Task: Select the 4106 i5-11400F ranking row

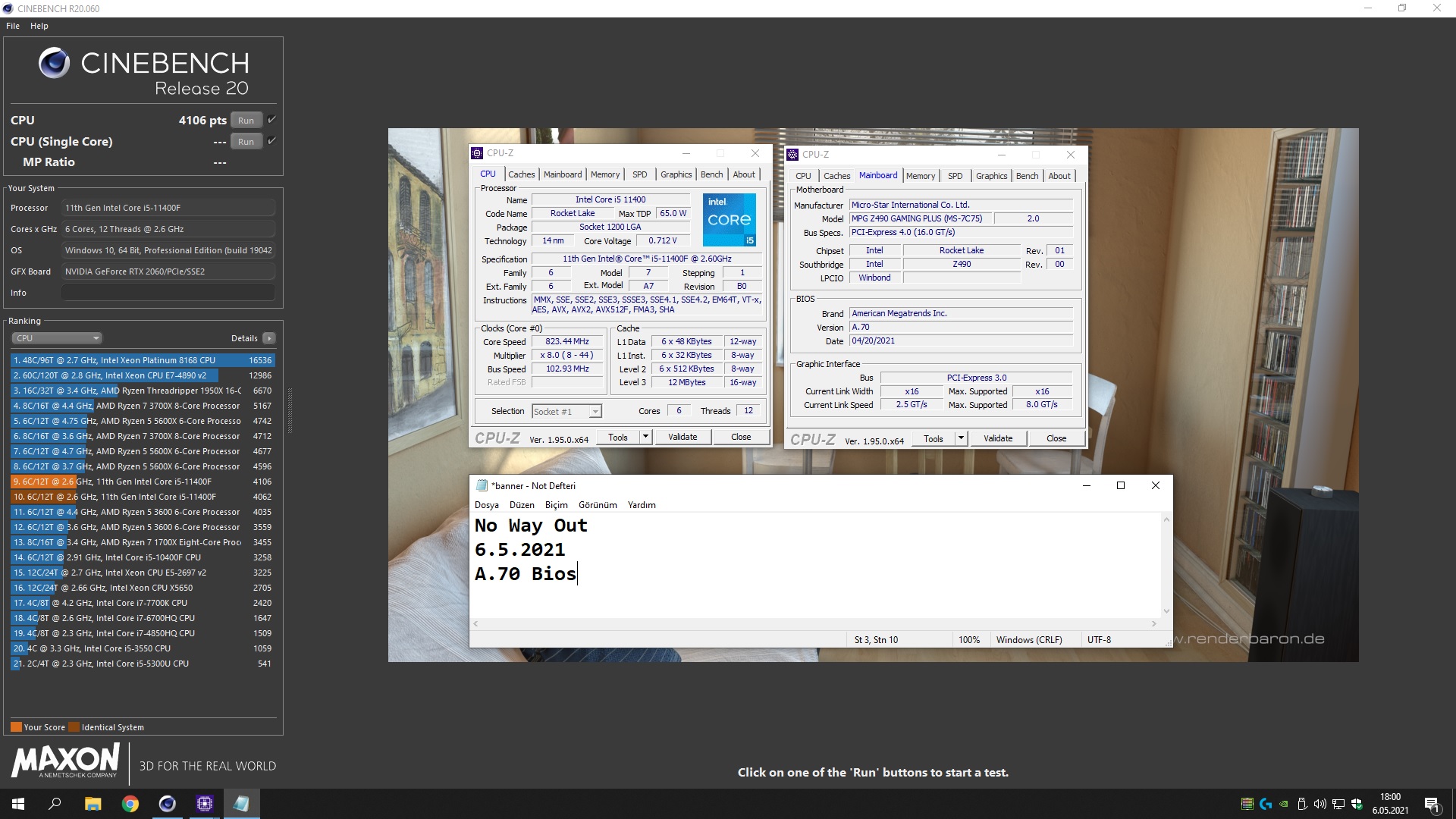Action: point(143,482)
